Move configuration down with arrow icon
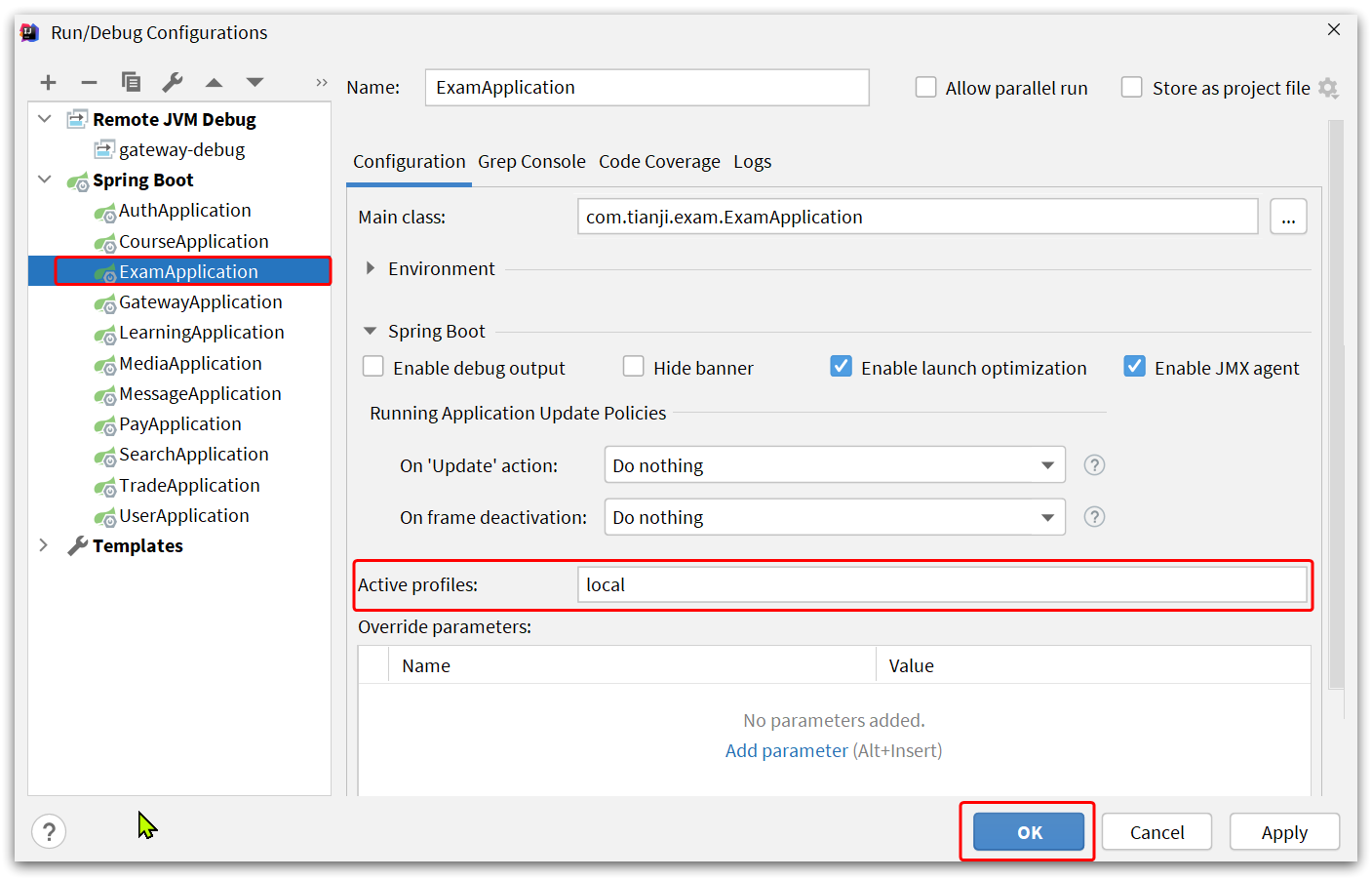The image size is (1372, 880). pos(255,83)
